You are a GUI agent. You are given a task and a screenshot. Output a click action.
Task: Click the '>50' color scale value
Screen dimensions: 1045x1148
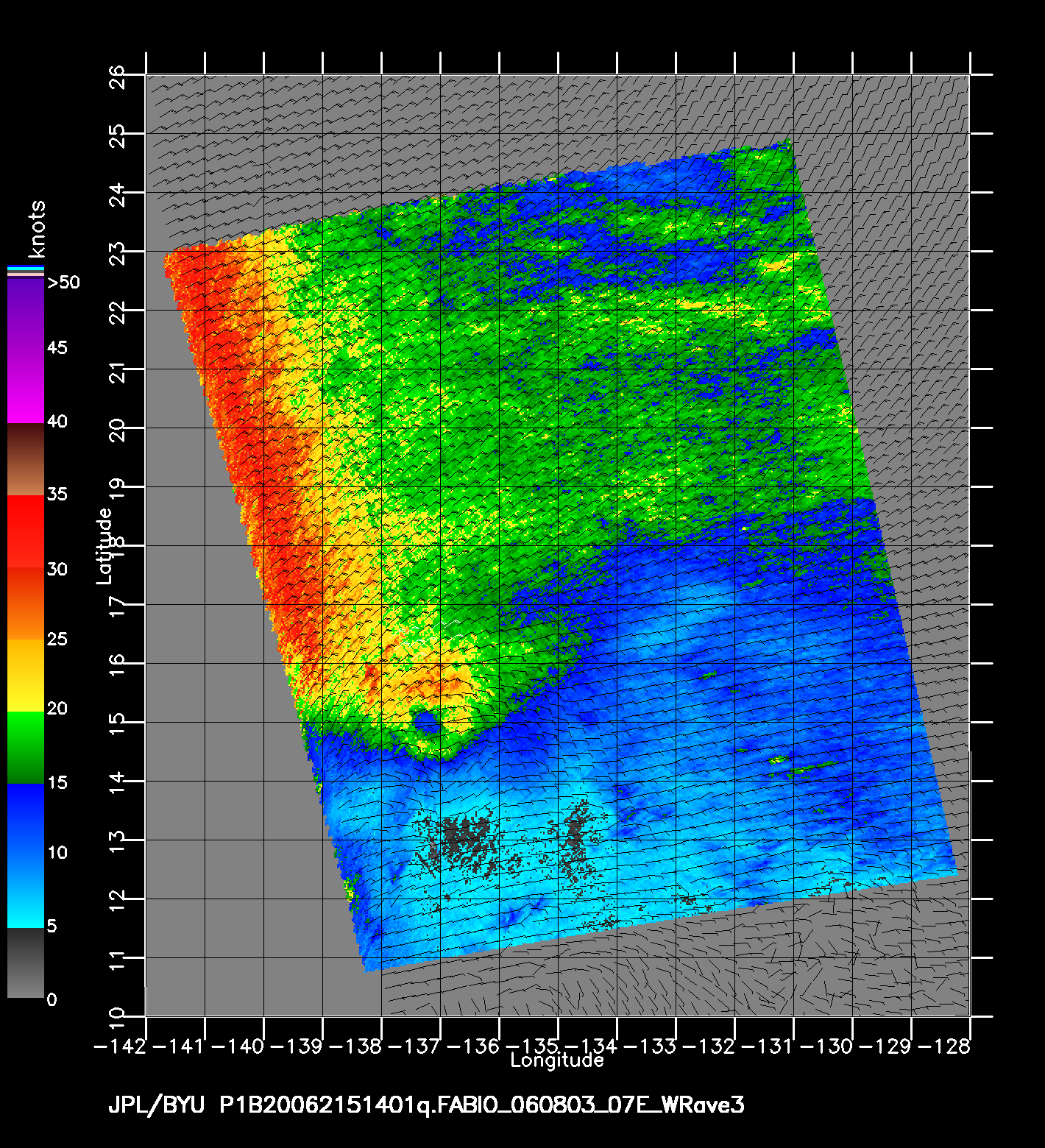63,282
